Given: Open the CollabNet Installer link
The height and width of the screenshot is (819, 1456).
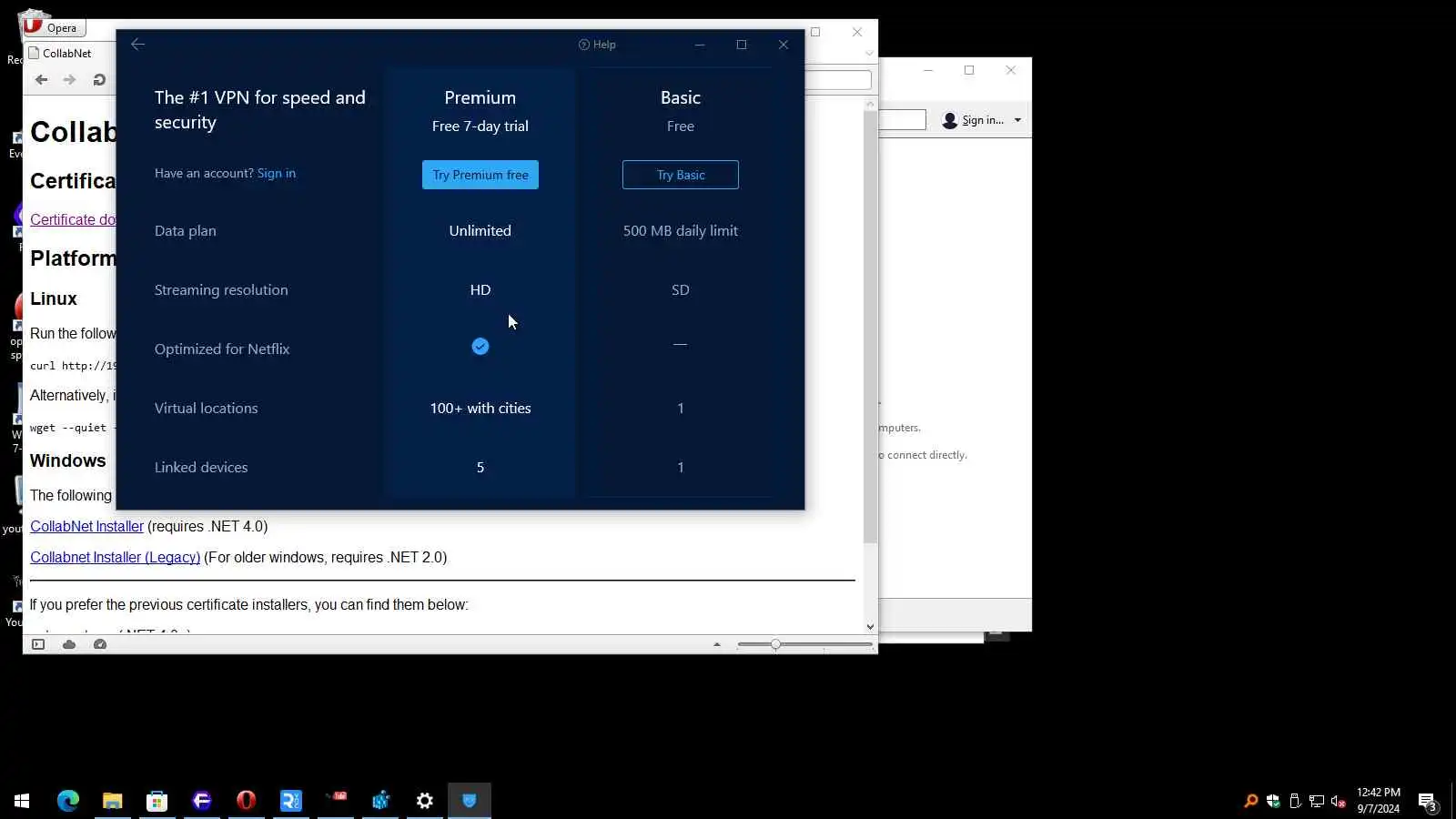Looking at the screenshot, I should pyautogui.click(x=86, y=526).
